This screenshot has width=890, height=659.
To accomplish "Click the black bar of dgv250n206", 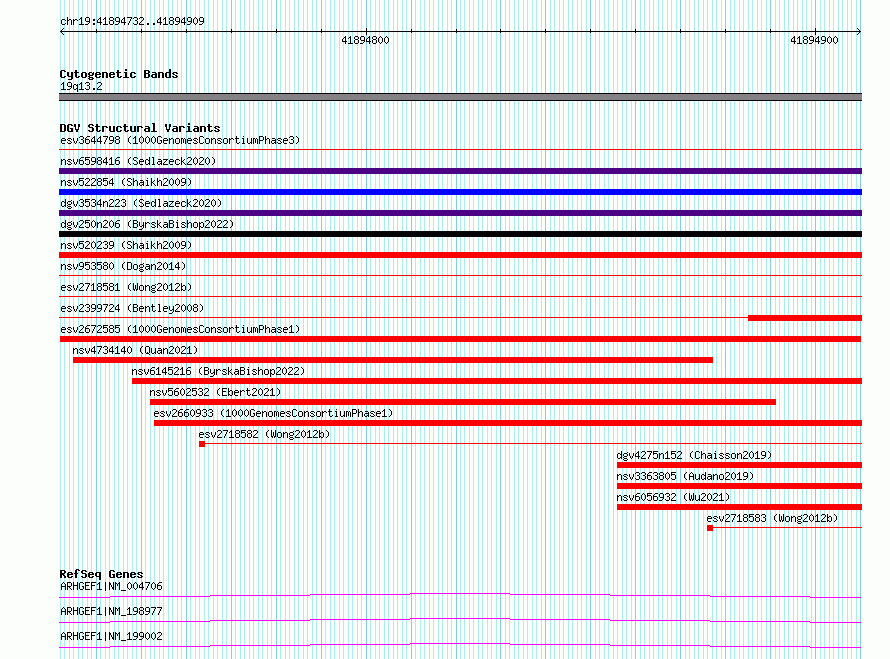I will (460, 234).
